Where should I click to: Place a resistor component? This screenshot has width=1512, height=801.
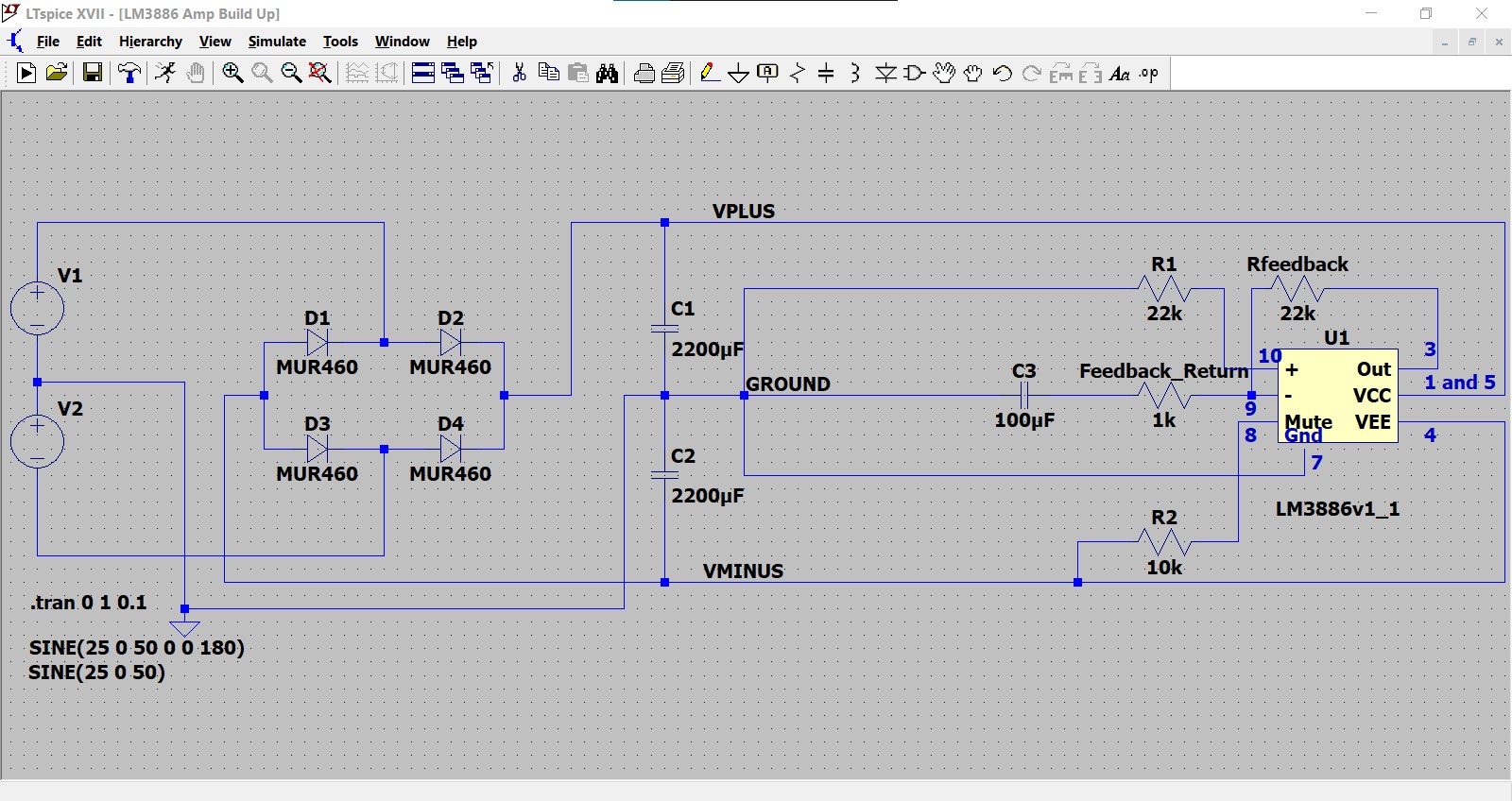pos(798,73)
